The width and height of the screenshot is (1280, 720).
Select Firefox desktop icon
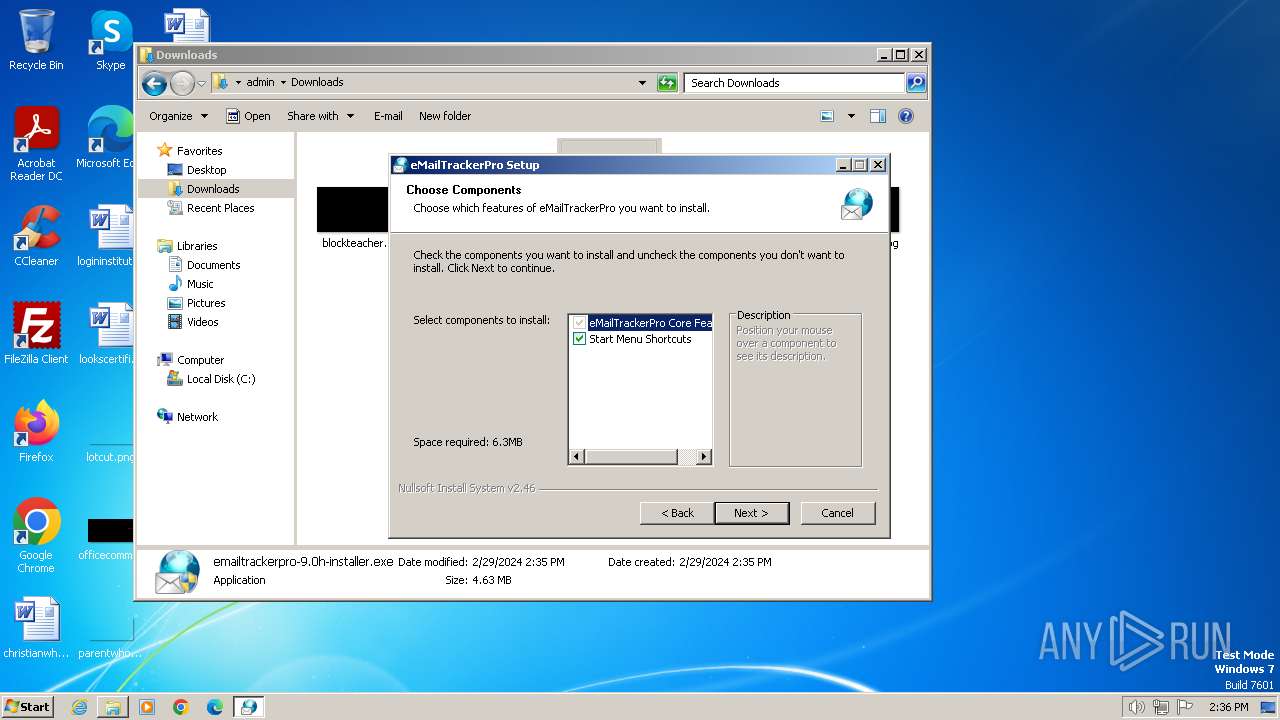point(36,432)
